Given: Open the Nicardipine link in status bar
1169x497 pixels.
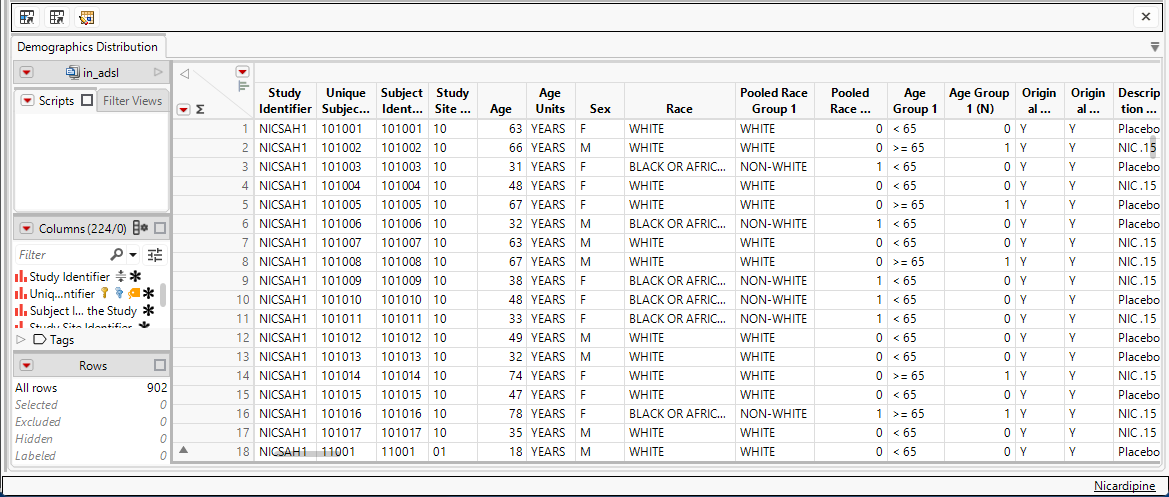Looking at the screenshot, I should (x=1127, y=485).
